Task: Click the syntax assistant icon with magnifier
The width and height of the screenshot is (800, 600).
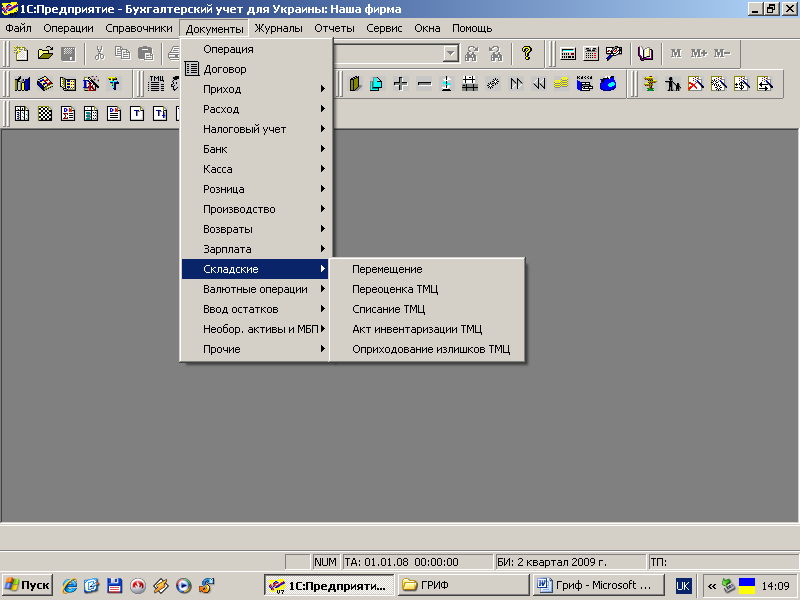Action: [614, 54]
